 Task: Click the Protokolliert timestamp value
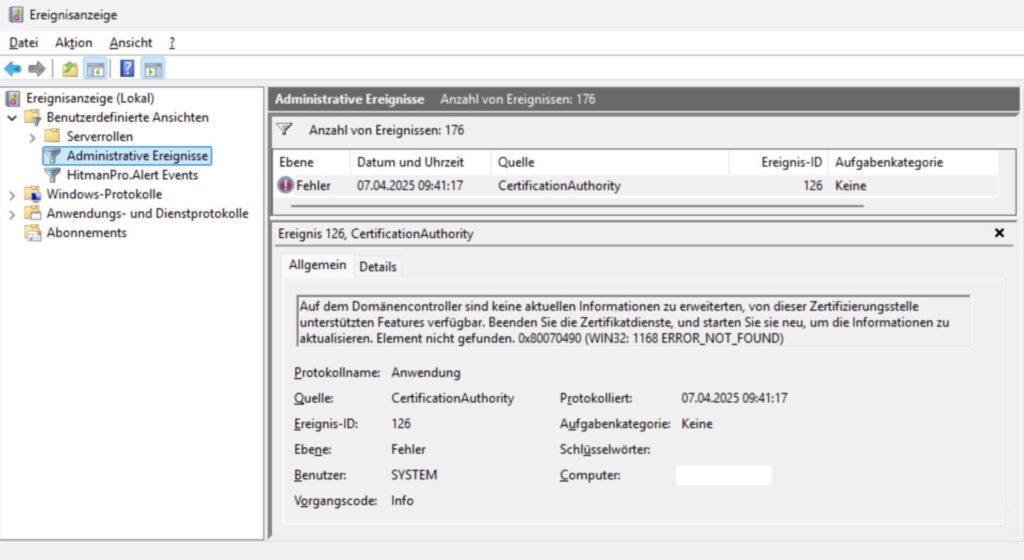[734, 398]
